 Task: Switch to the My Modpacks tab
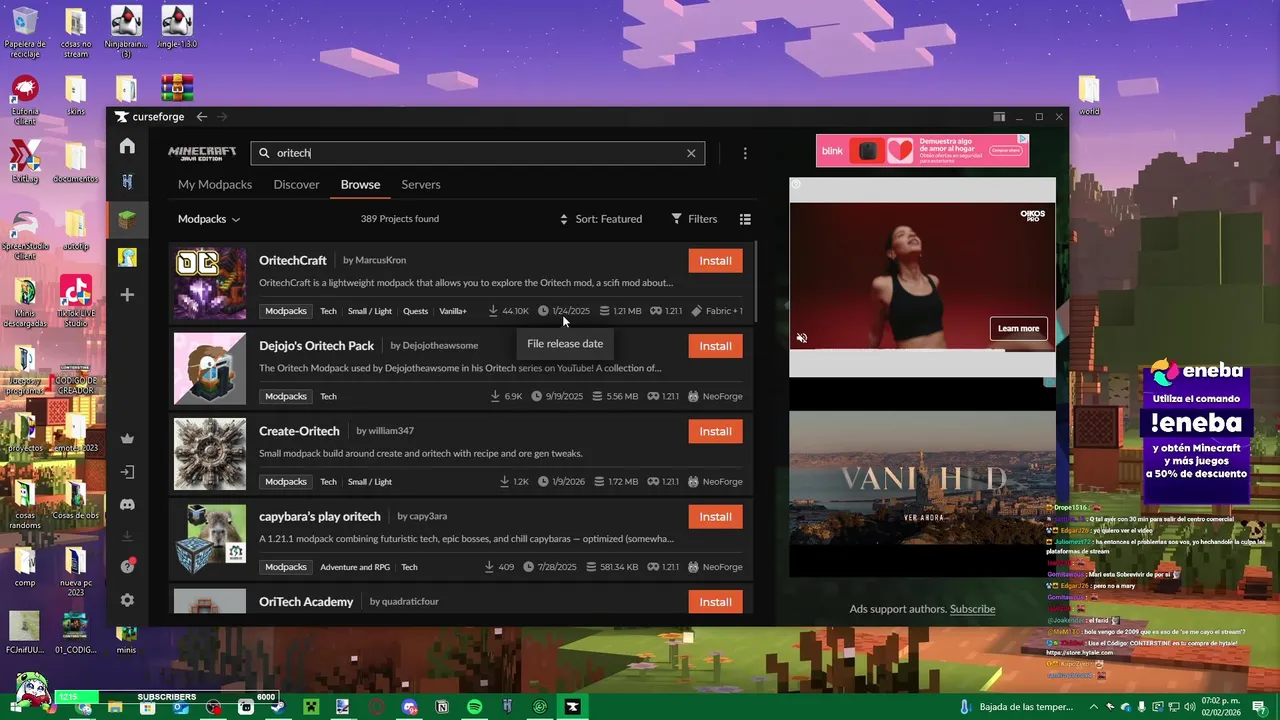coord(215,185)
